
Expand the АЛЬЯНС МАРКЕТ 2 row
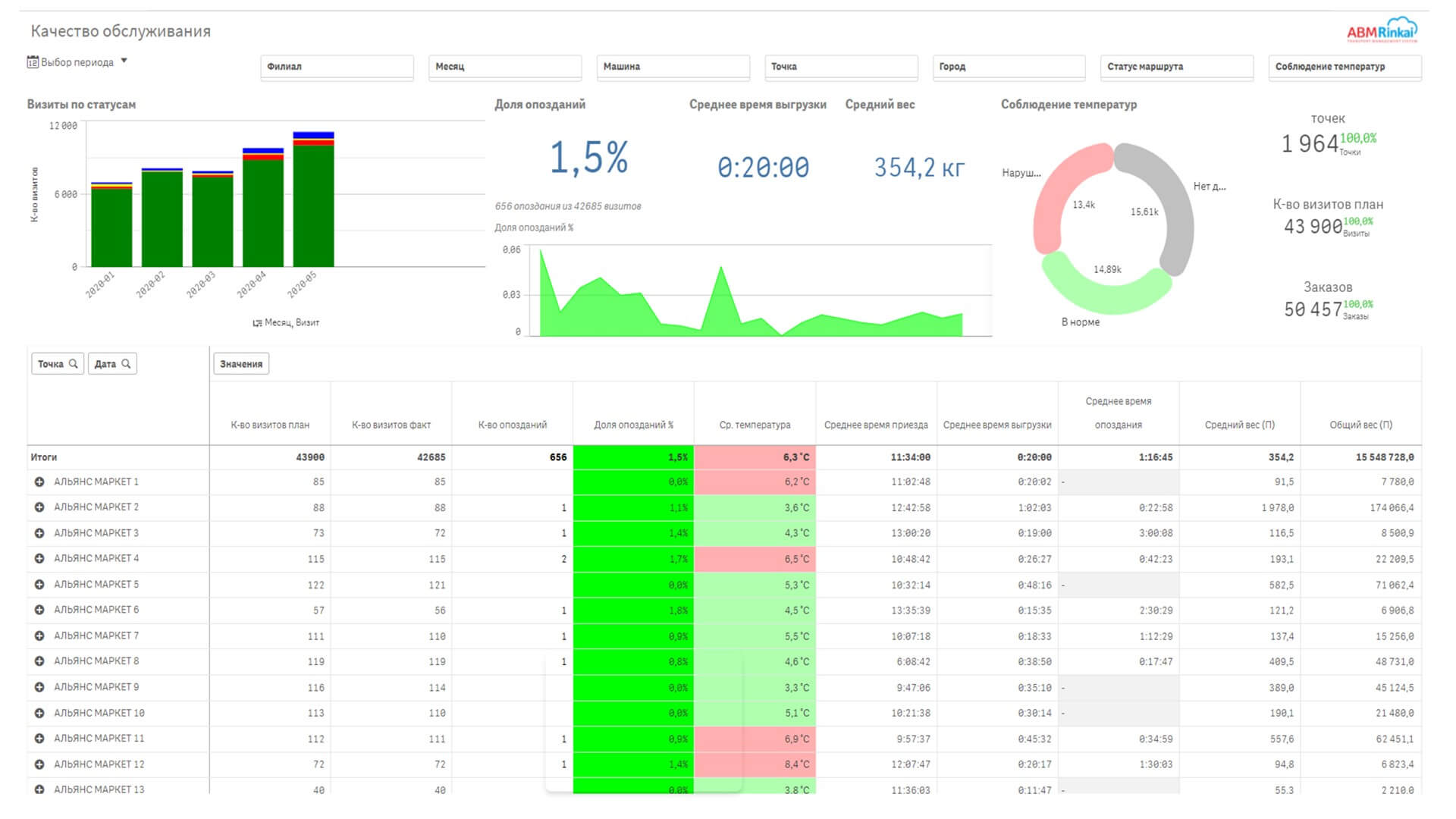39,507
